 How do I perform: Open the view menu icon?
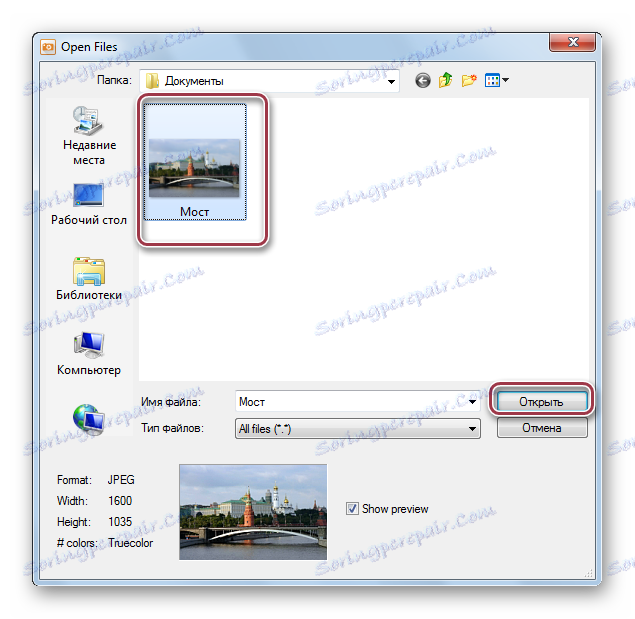496,80
